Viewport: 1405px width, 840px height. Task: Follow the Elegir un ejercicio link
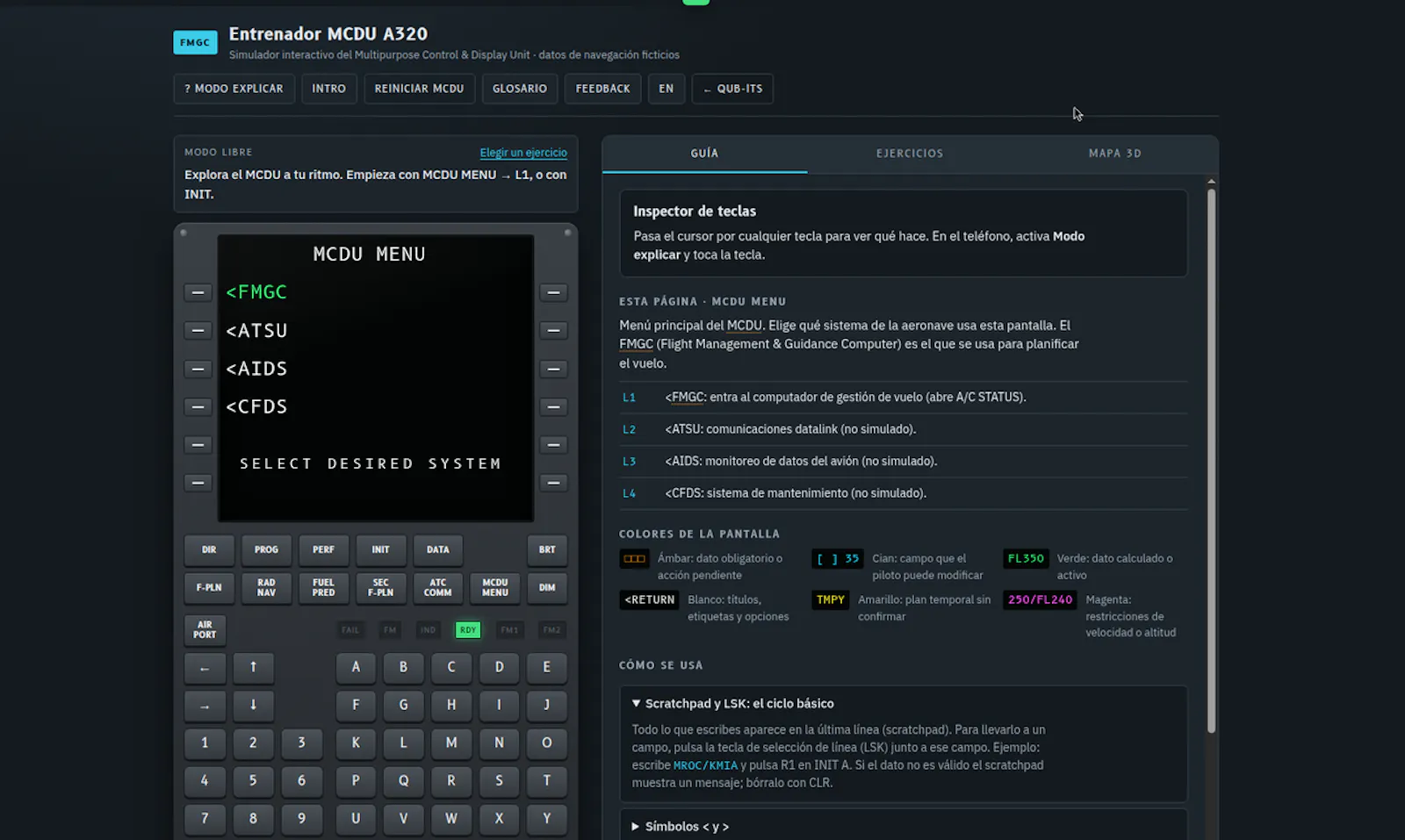pos(523,153)
